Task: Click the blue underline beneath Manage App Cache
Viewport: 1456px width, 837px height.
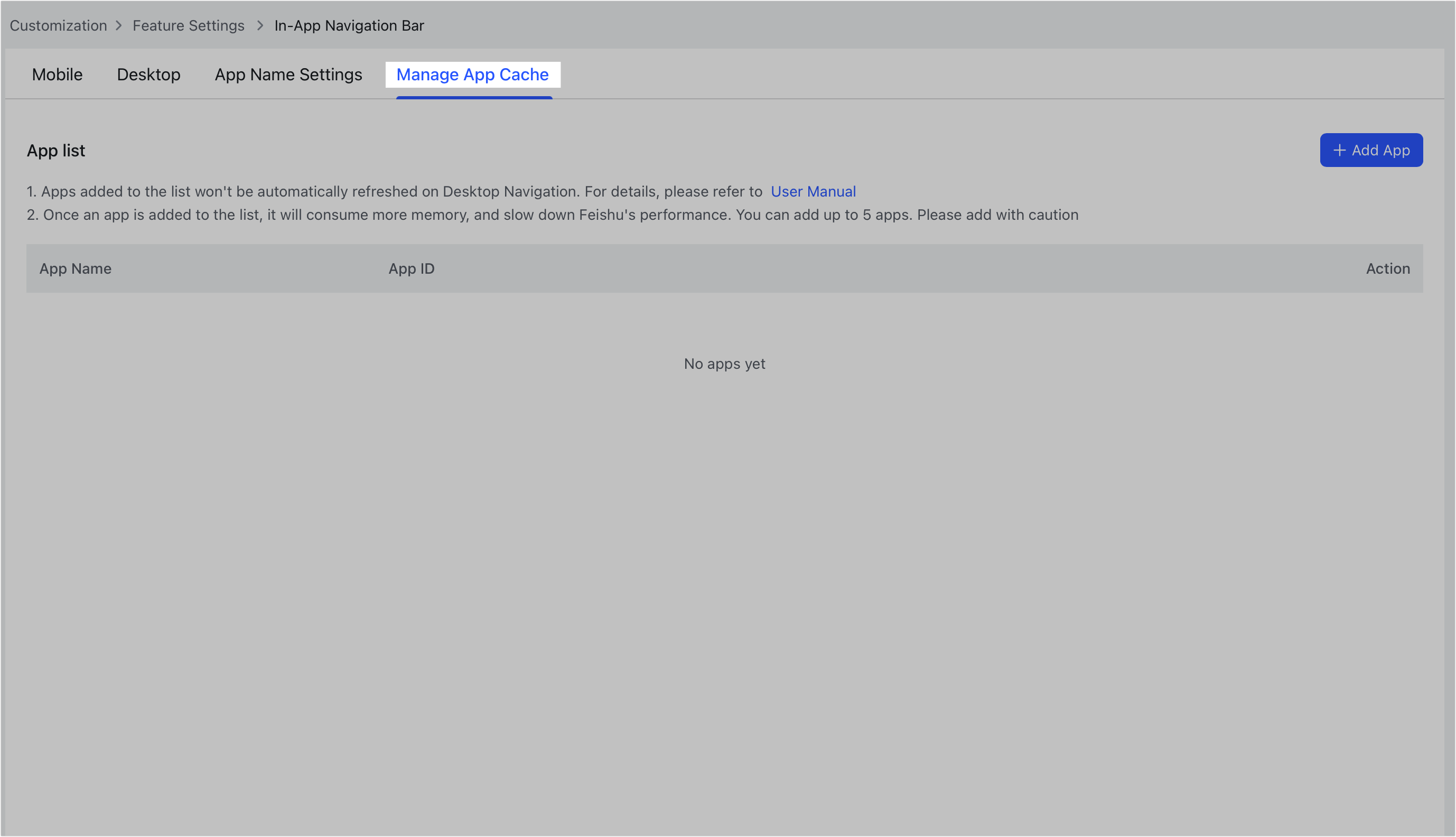Action: (x=474, y=99)
